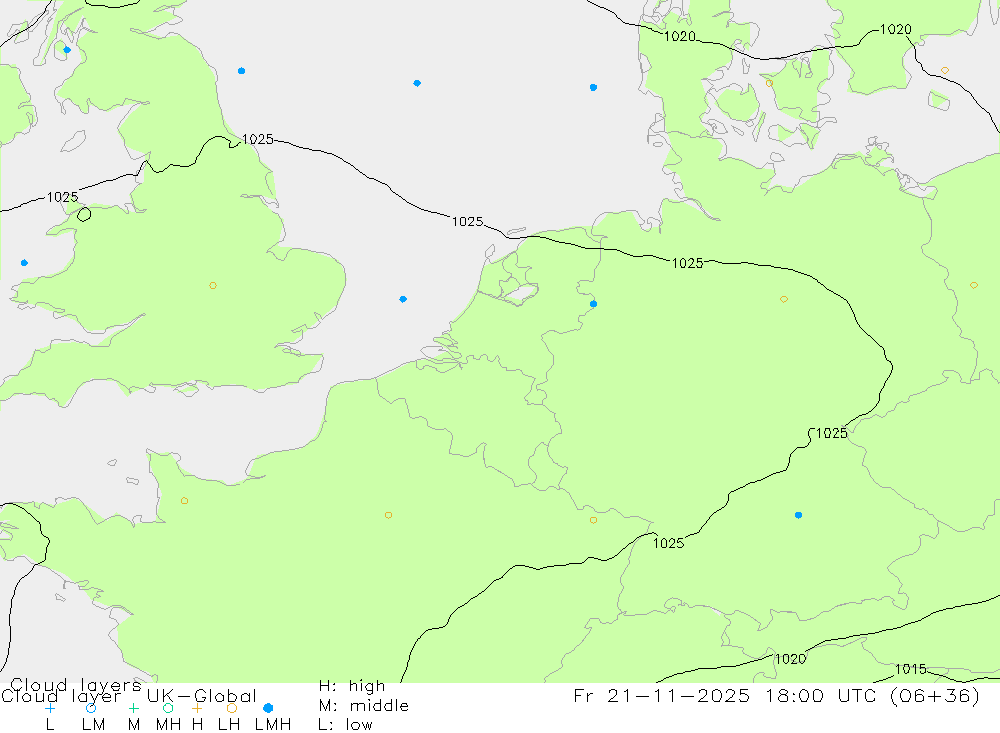Click the green open-circle MH legend symbol
The image size is (1000, 733).
point(168,708)
